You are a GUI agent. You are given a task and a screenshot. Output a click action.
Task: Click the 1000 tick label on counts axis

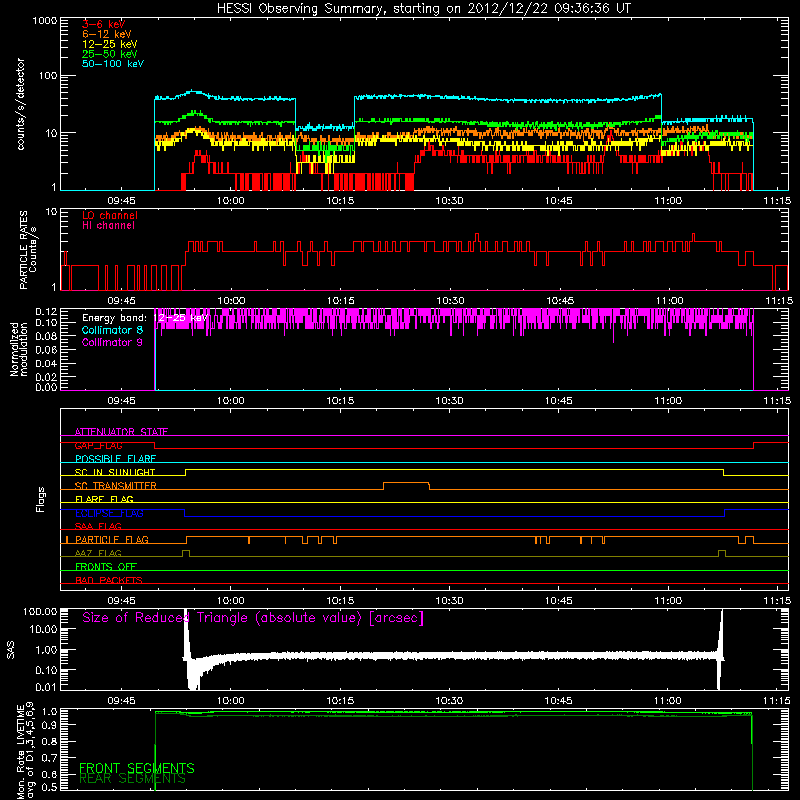pyautogui.click(x=45, y=21)
